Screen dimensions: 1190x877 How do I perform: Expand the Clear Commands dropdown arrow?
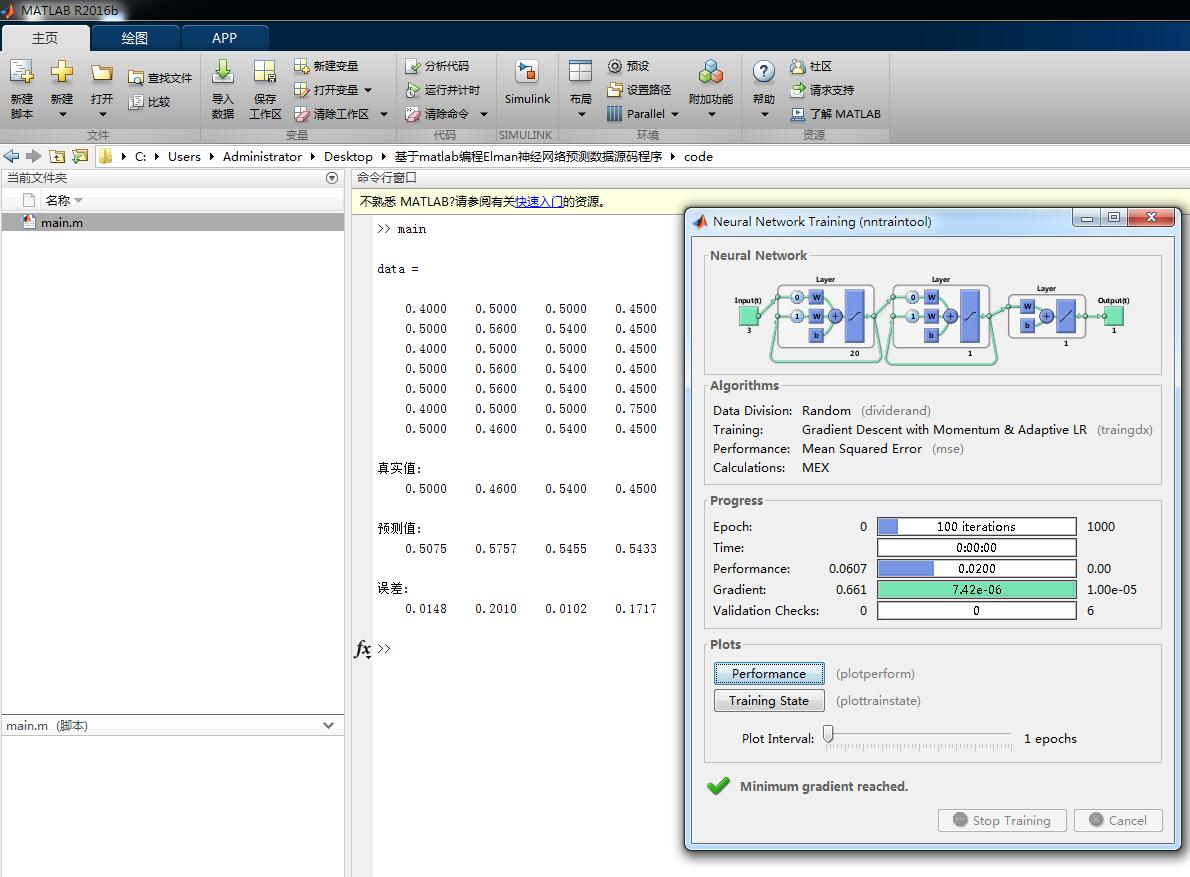coord(483,114)
